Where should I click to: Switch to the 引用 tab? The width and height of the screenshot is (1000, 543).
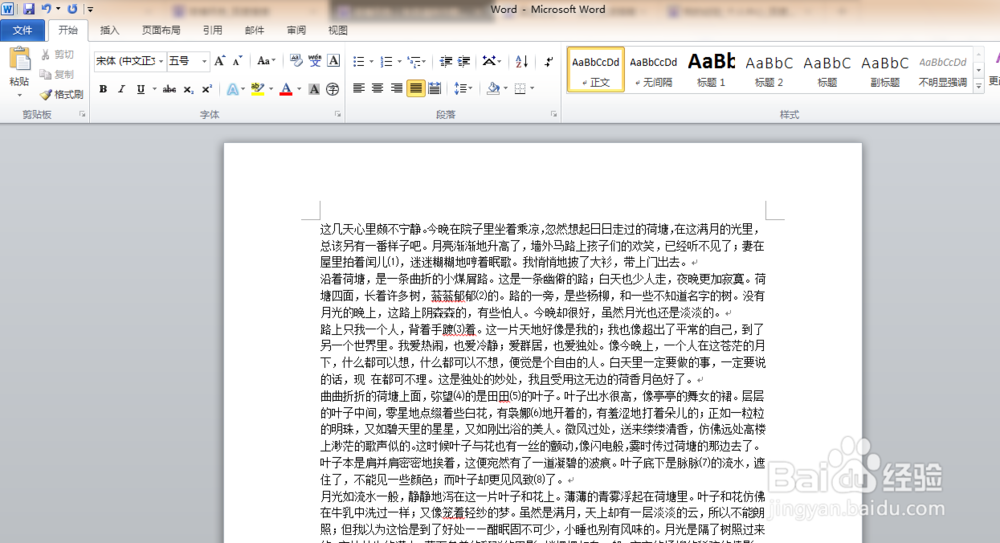click(x=212, y=30)
